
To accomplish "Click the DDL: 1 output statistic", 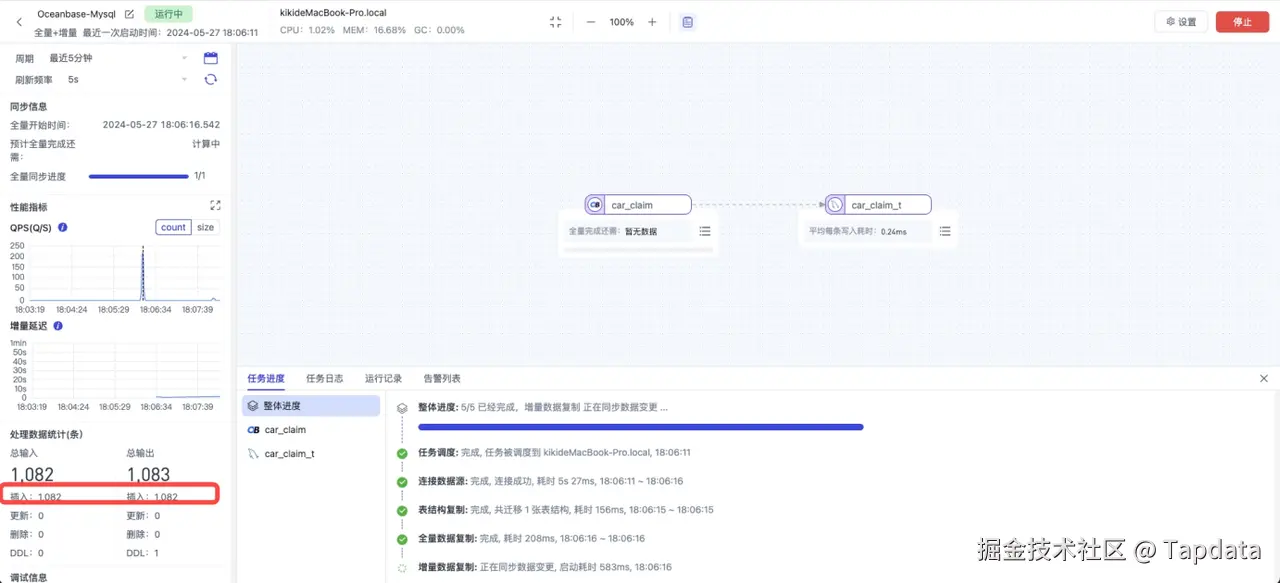I will [142, 553].
